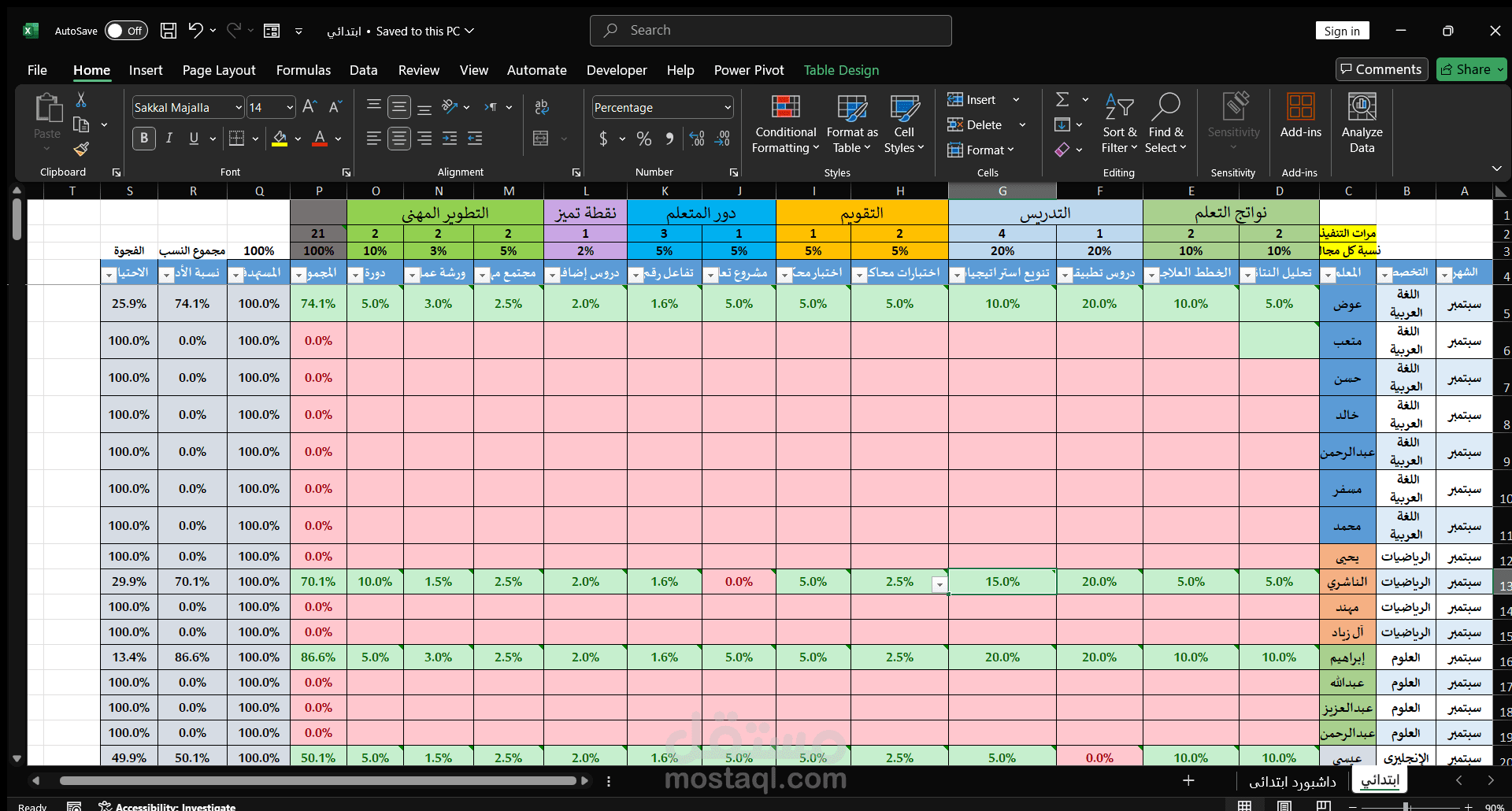The image size is (1512, 811).
Task: Open the Percentage number format dropdown
Action: 728,108
